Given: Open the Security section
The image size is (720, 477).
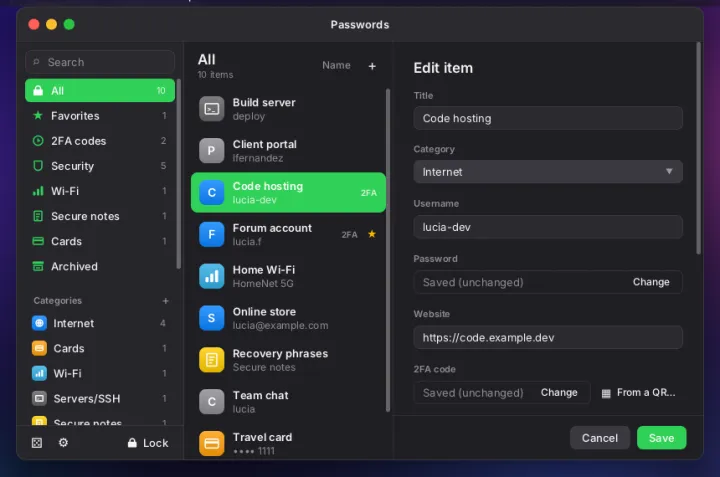Looking at the screenshot, I should tap(100, 166).
